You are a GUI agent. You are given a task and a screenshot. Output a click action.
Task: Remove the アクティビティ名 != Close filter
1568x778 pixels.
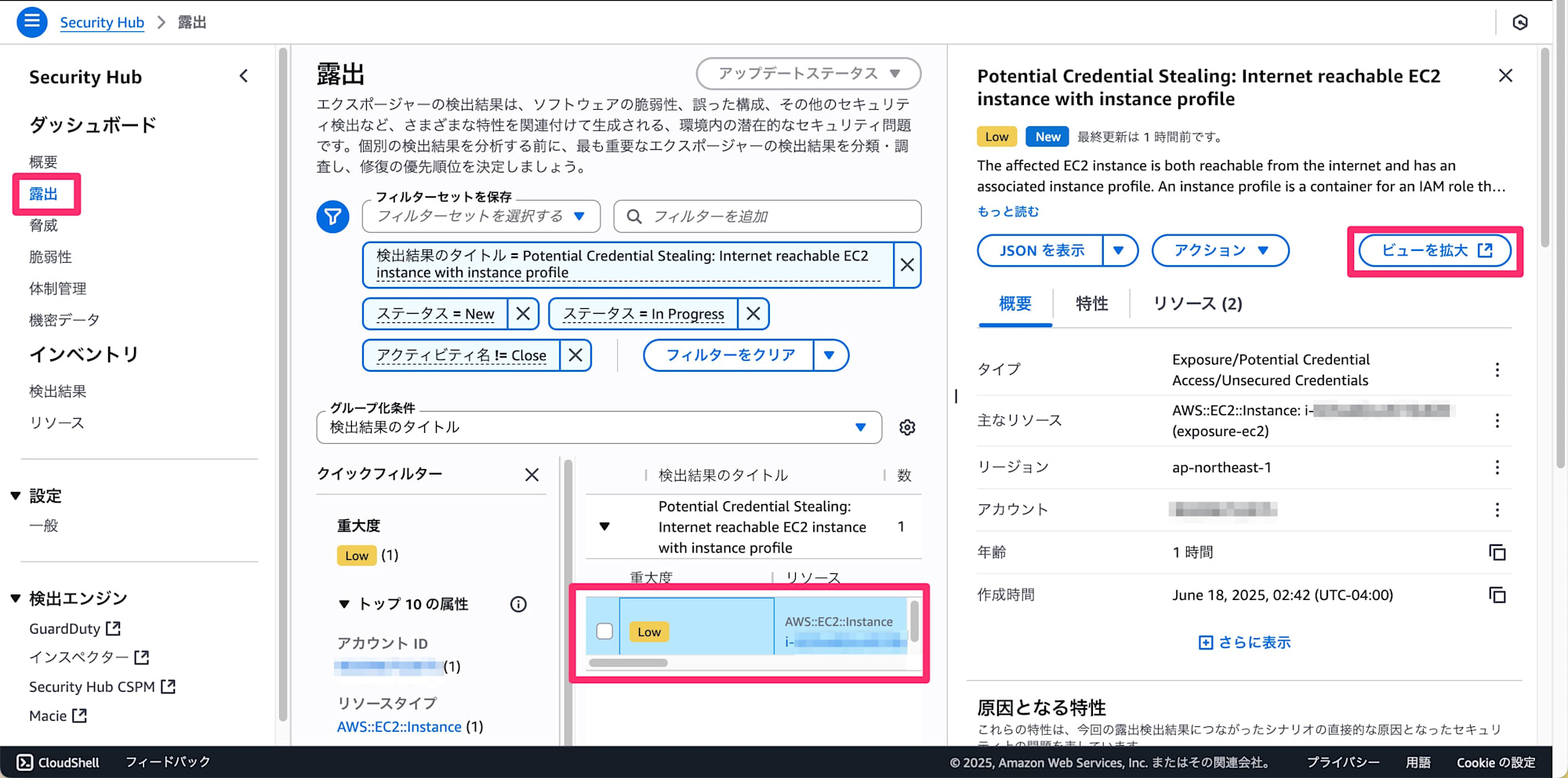[x=575, y=355]
